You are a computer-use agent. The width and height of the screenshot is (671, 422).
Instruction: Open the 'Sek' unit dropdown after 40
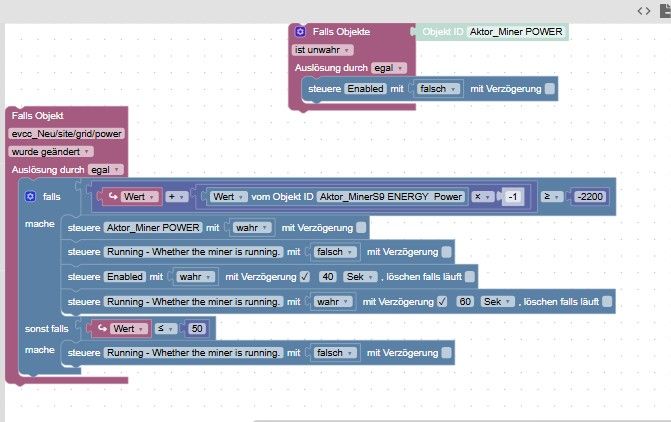click(x=360, y=276)
